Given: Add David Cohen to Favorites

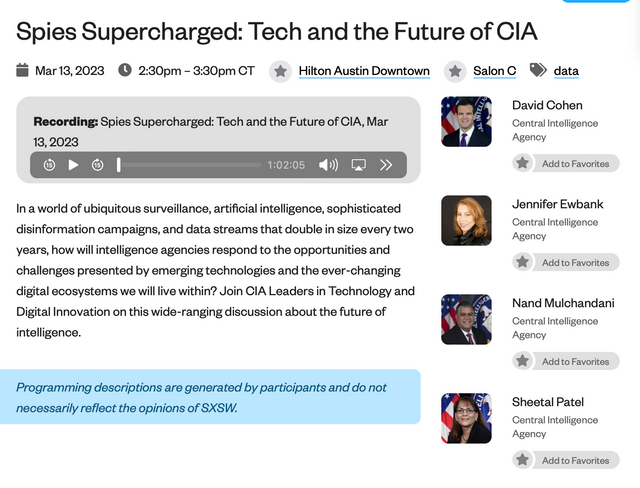Looking at the screenshot, I should pyautogui.click(x=566, y=163).
